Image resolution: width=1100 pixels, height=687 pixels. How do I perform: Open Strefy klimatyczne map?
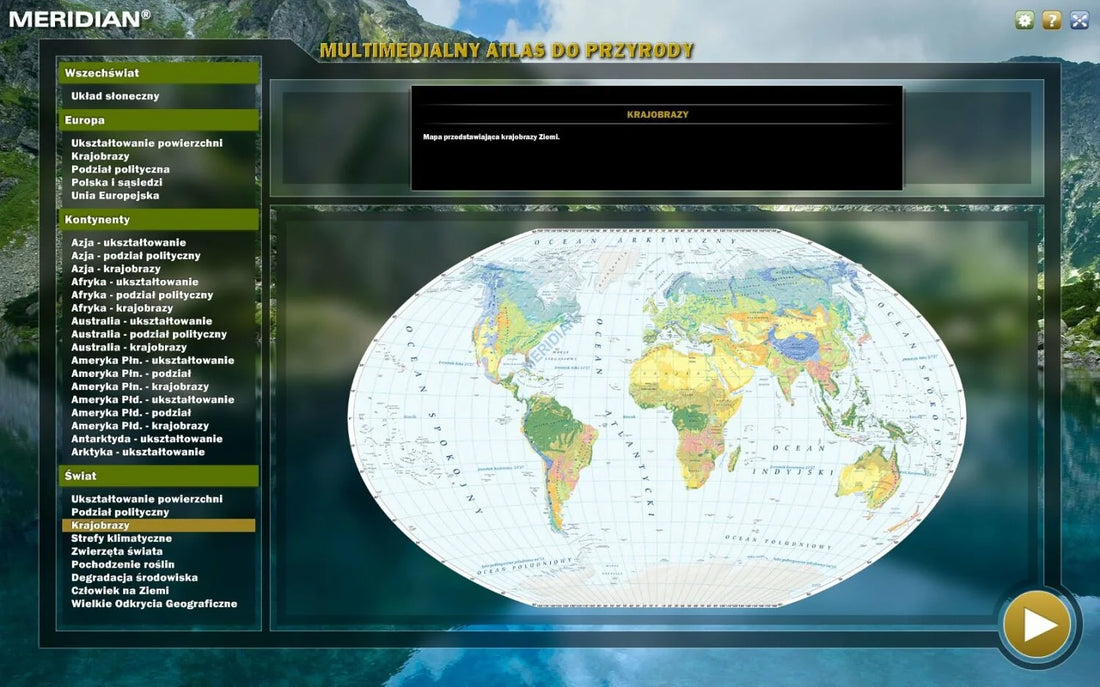tap(121, 538)
